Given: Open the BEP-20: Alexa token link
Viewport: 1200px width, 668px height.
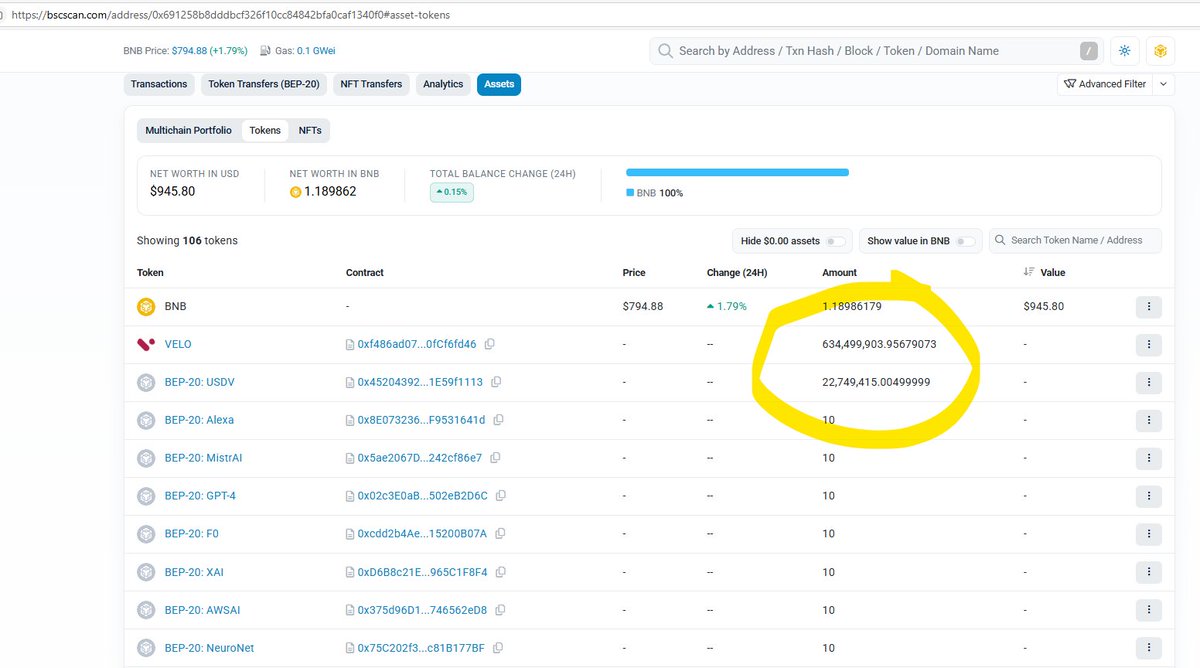Looking at the screenshot, I should click(199, 420).
